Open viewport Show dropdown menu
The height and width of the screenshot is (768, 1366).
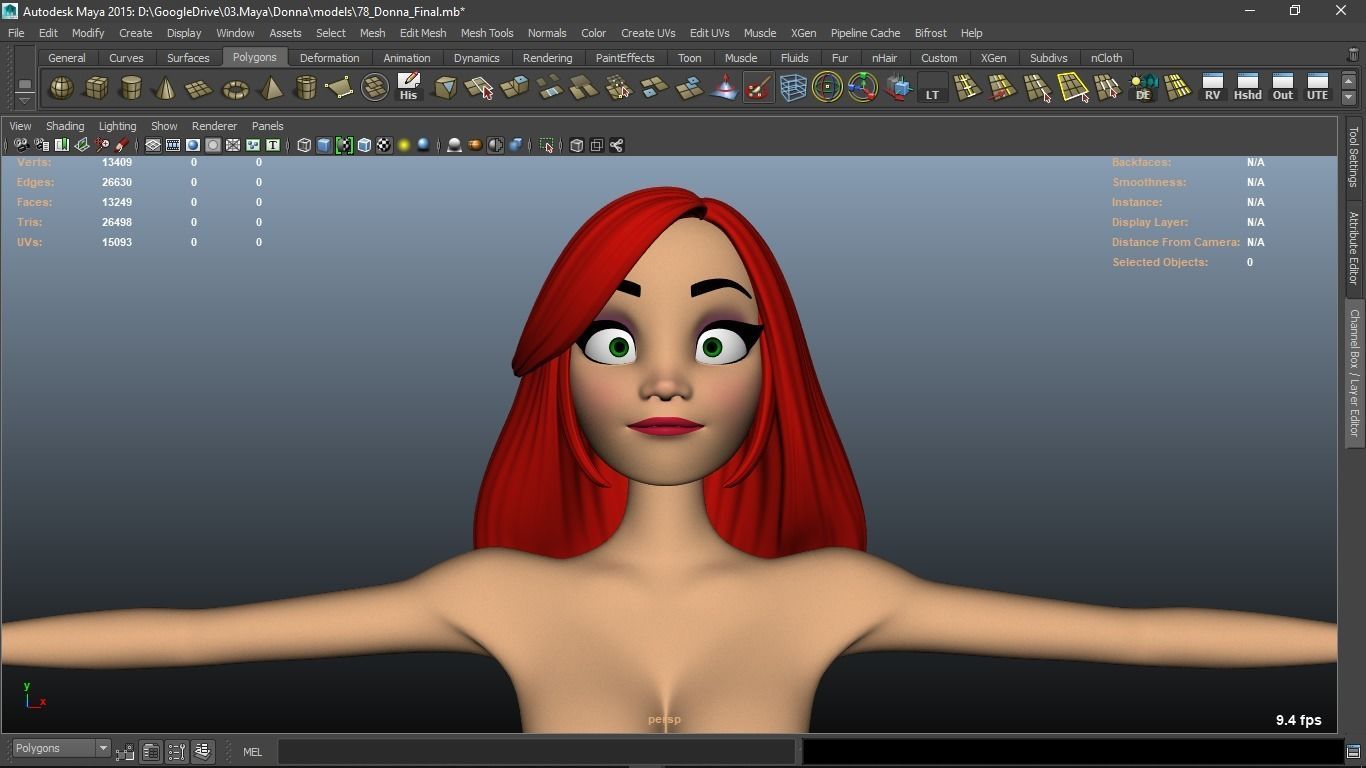coord(164,126)
